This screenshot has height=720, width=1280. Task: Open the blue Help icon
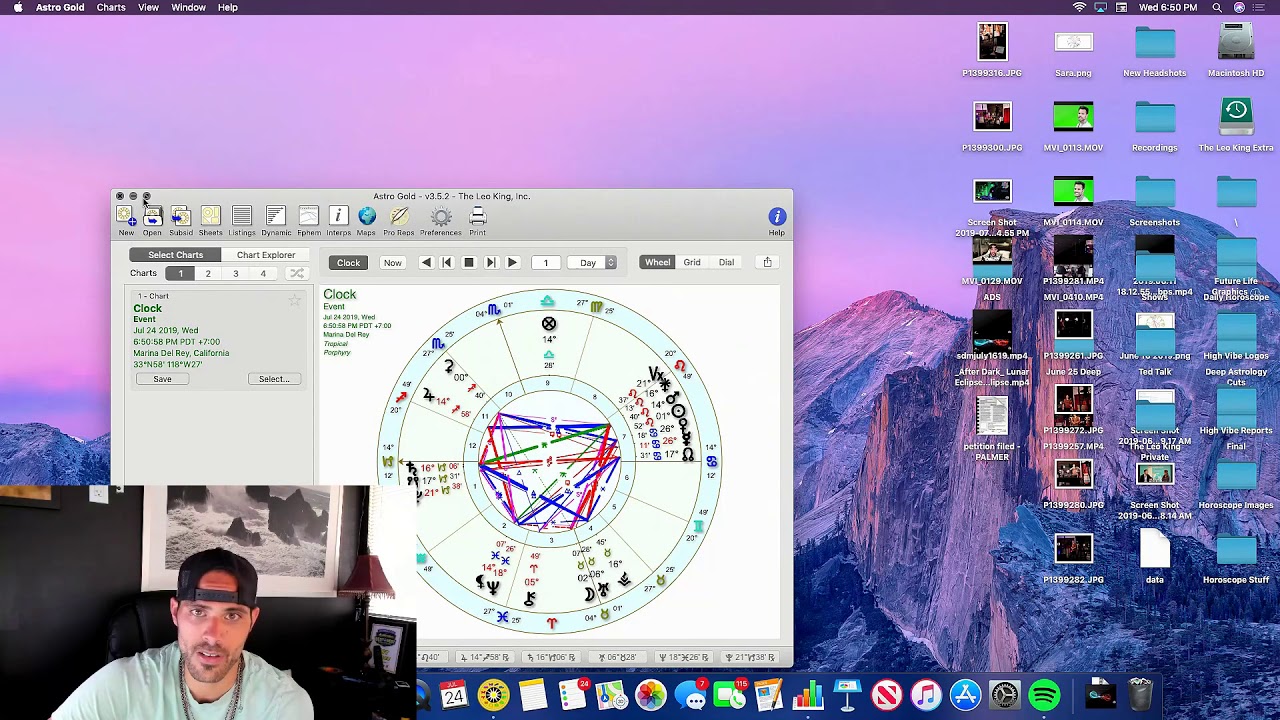[x=777, y=217]
